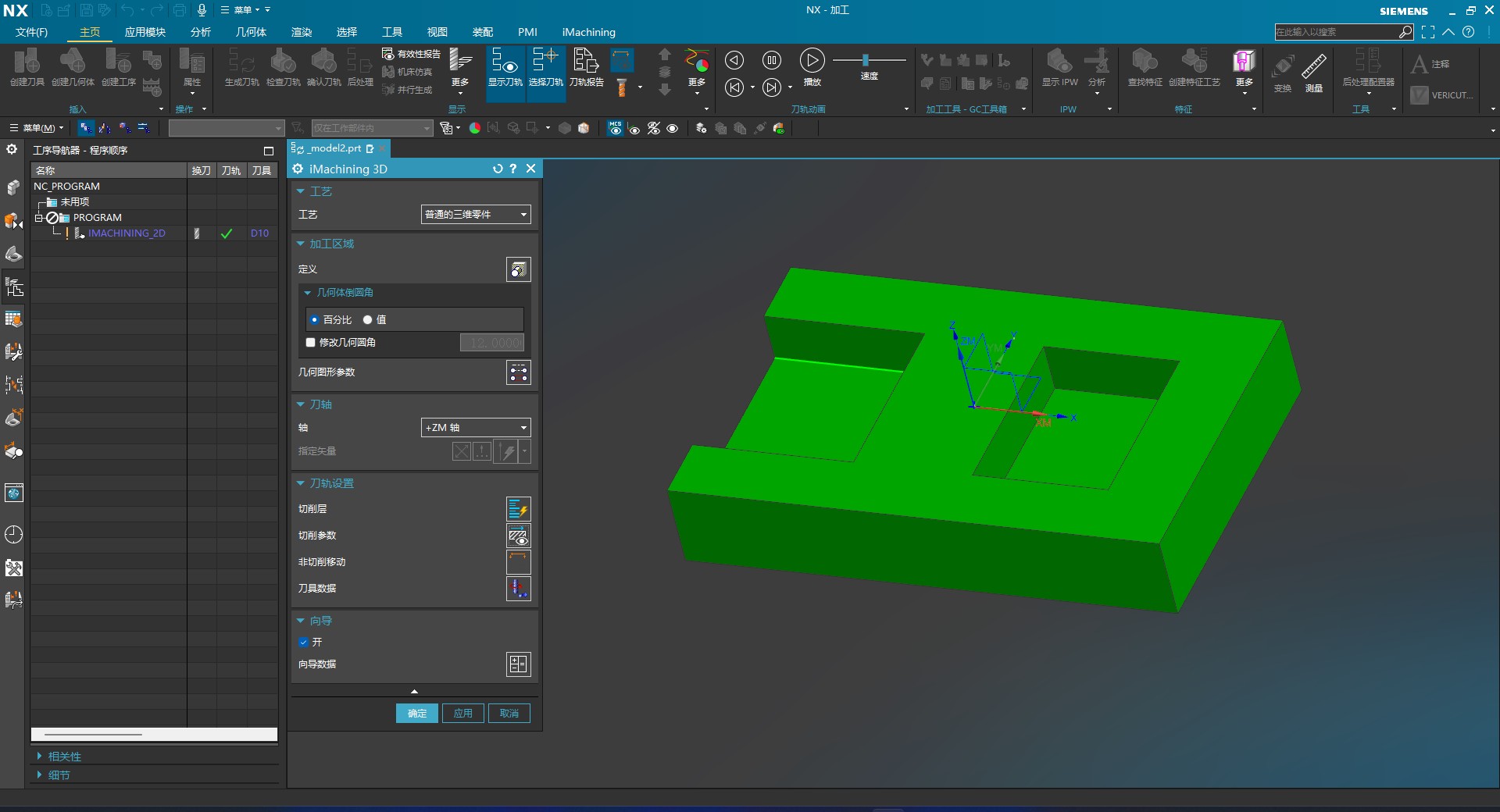Click the pause playback button

click(x=771, y=60)
